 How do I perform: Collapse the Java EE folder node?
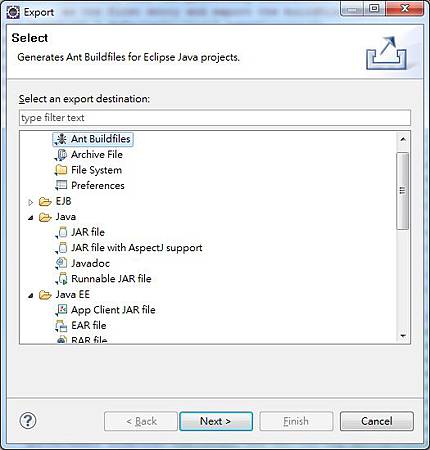(31, 295)
